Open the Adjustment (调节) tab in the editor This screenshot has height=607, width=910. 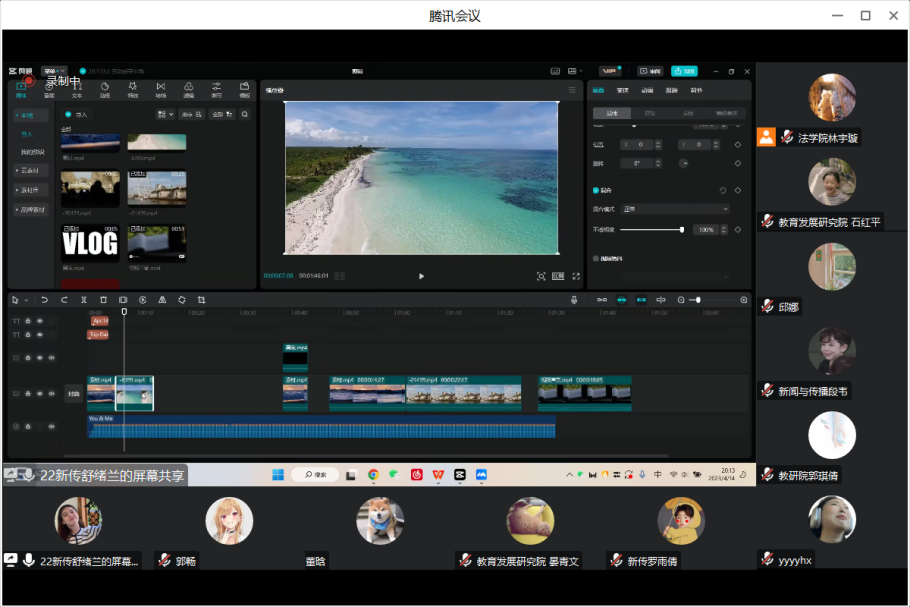point(216,90)
